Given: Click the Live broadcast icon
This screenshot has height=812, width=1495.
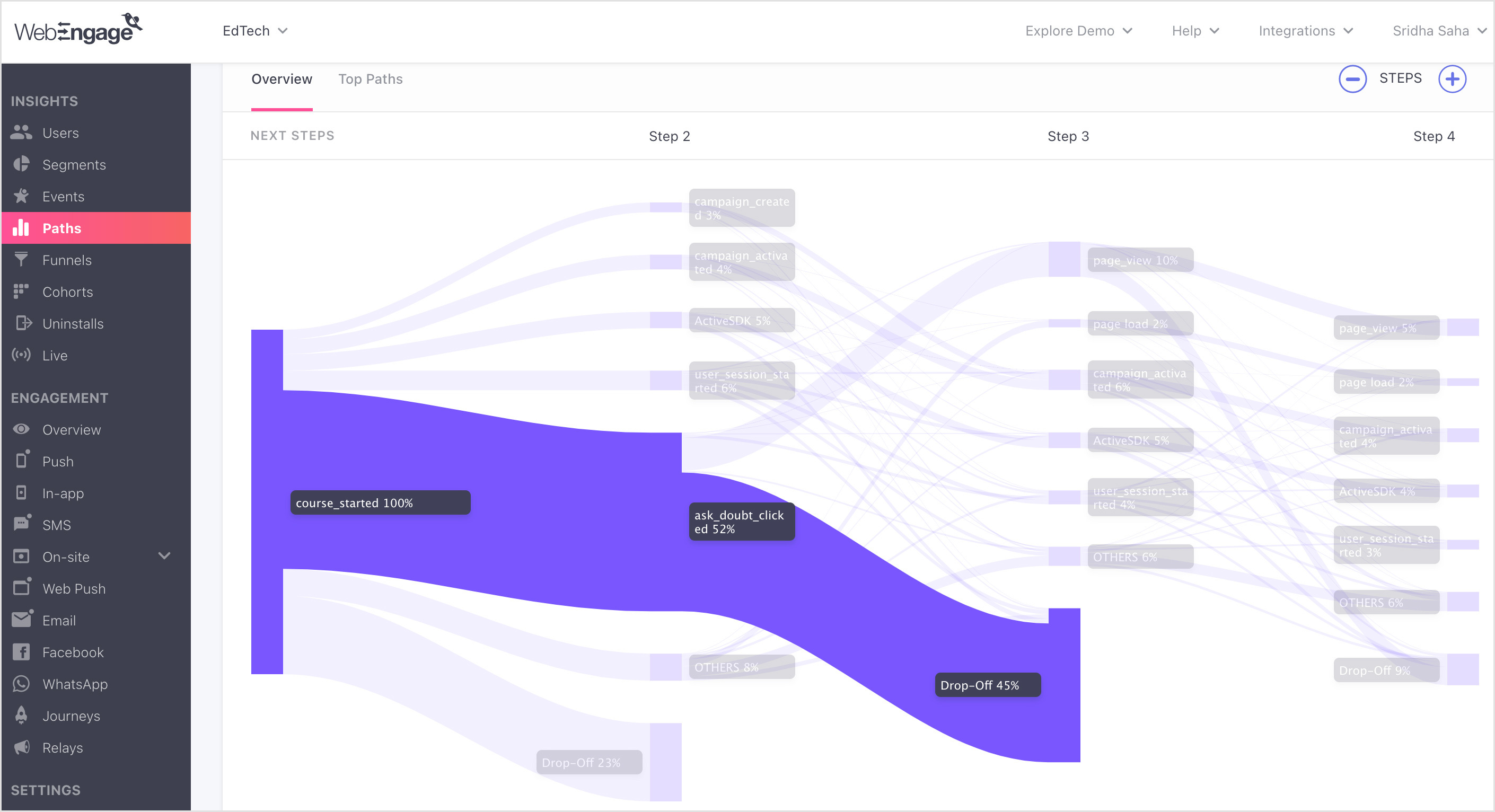Looking at the screenshot, I should pos(22,355).
